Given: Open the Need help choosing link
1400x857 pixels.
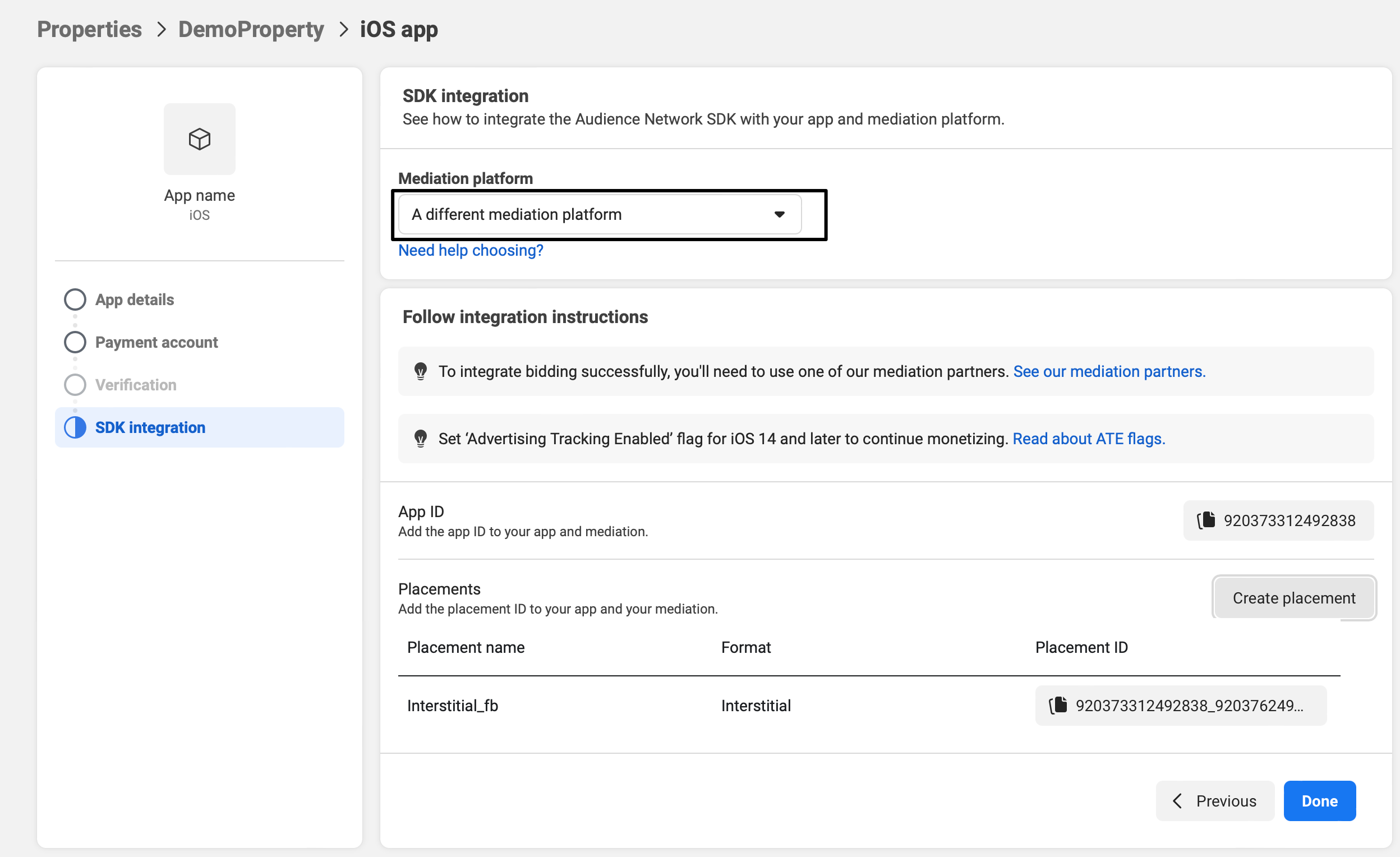Looking at the screenshot, I should (x=471, y=250).
